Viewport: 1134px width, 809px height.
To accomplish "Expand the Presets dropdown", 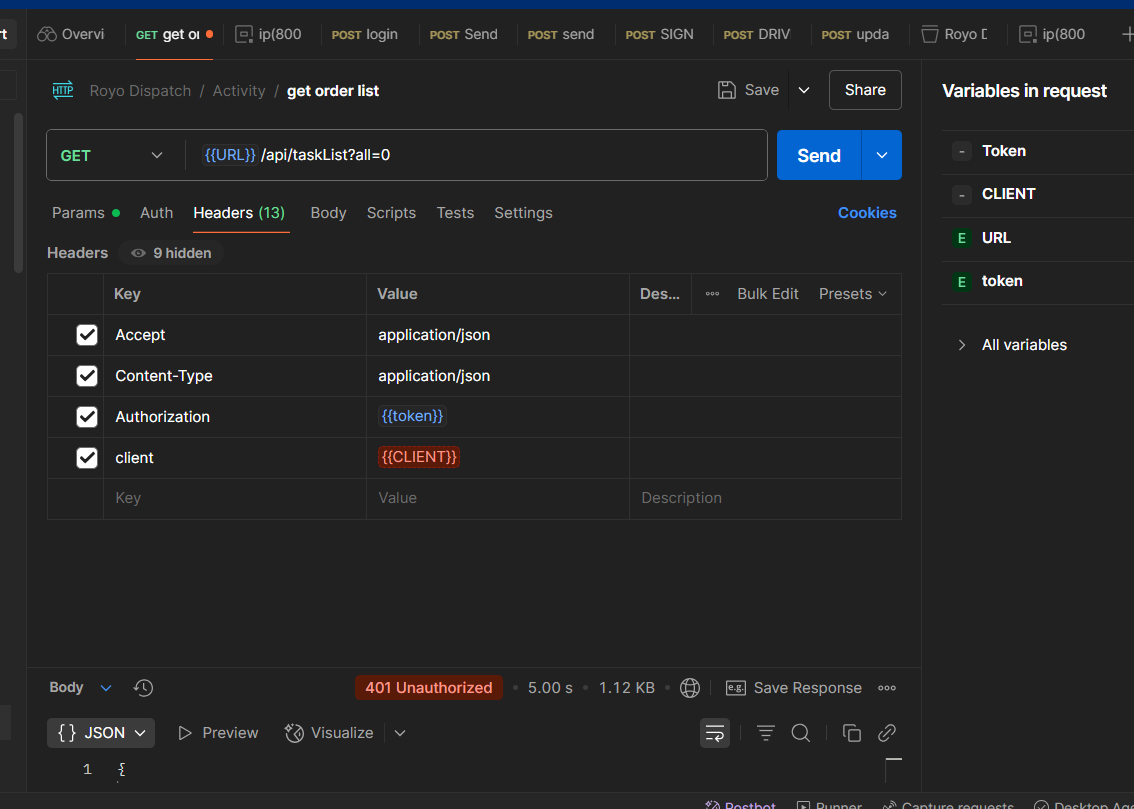I will (852, 294).
